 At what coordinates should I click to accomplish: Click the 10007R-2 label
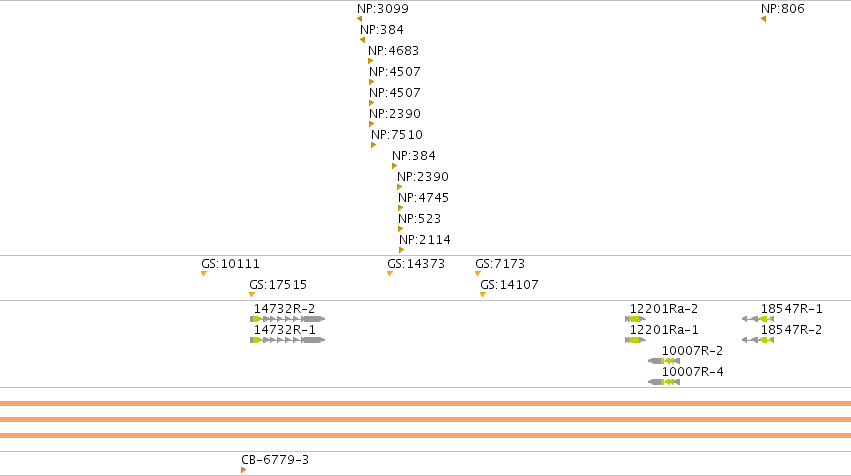click(693, 351)
